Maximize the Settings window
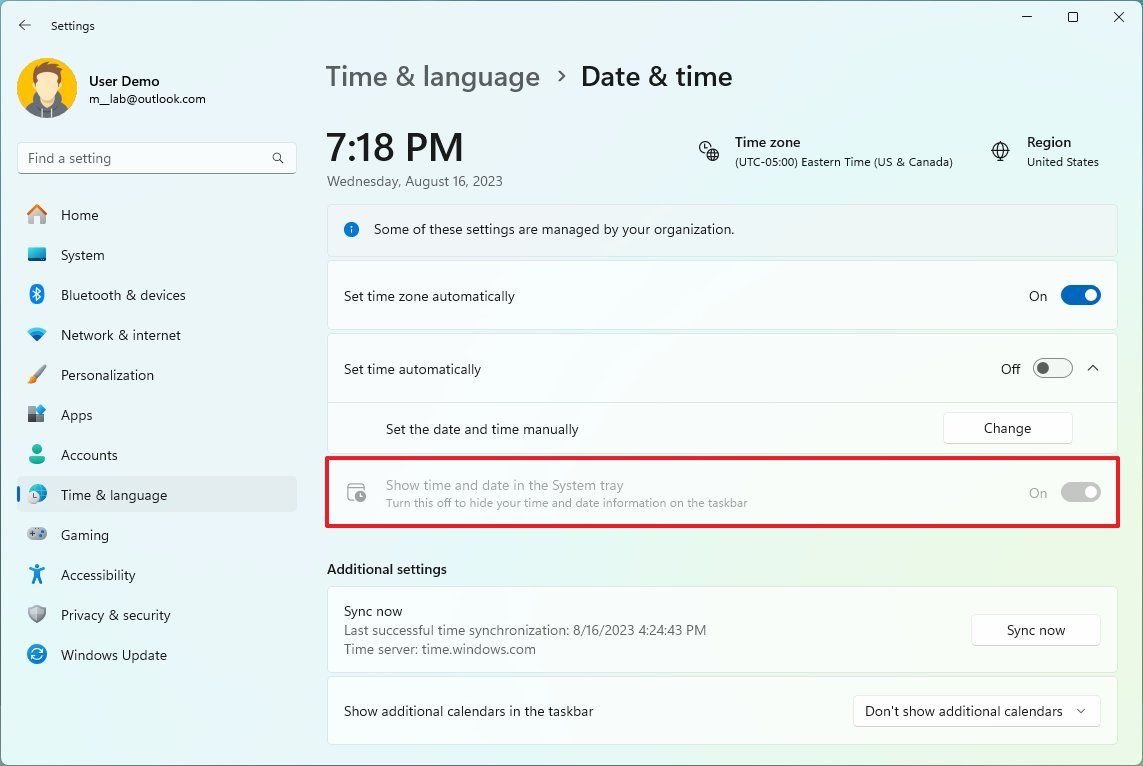 1073,17
